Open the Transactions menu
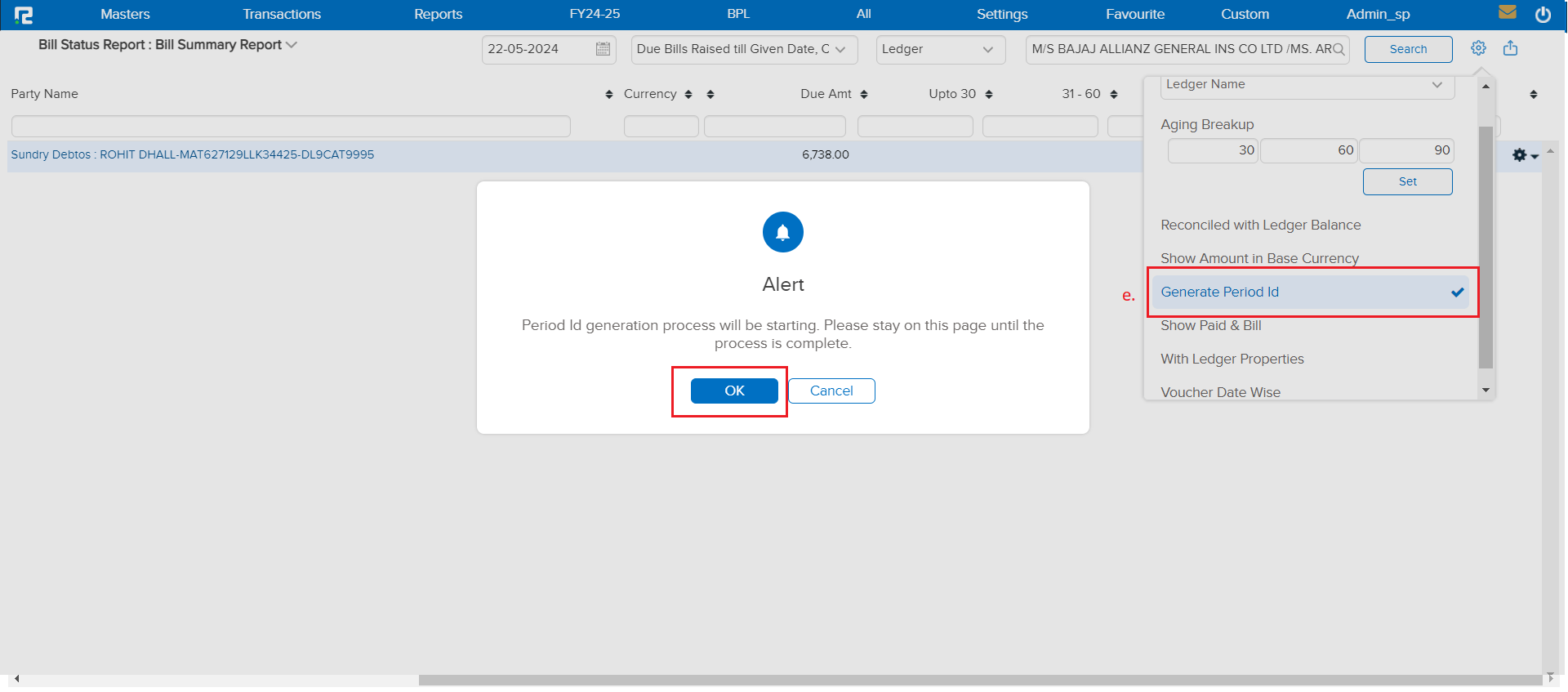Image resolution: width=1568 pixels, height=692 pixels. 282,15
